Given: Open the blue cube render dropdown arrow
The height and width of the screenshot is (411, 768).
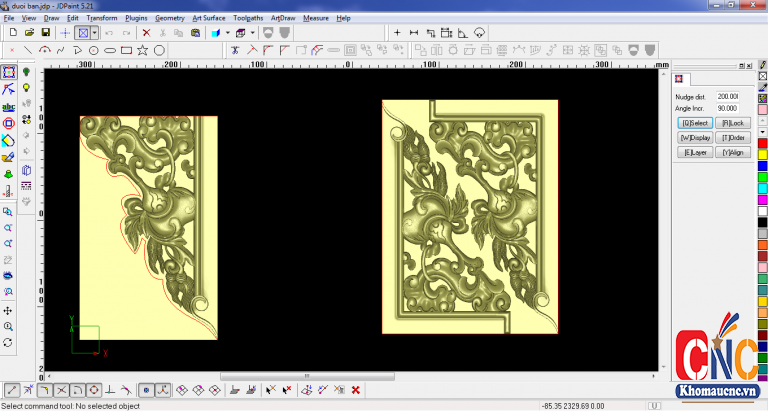Looking at the screenshot, I should tap(227, 33).
